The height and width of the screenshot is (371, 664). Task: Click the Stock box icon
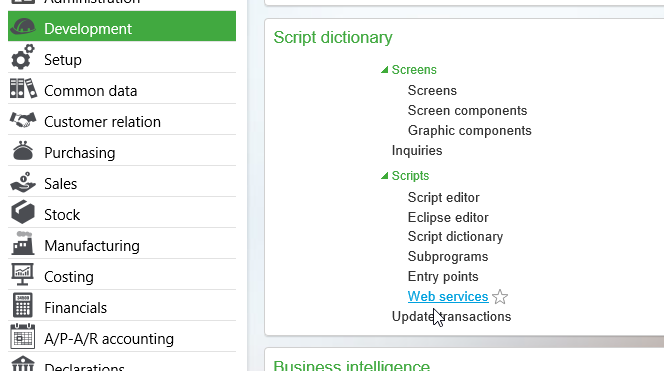[x=23, y=212]
